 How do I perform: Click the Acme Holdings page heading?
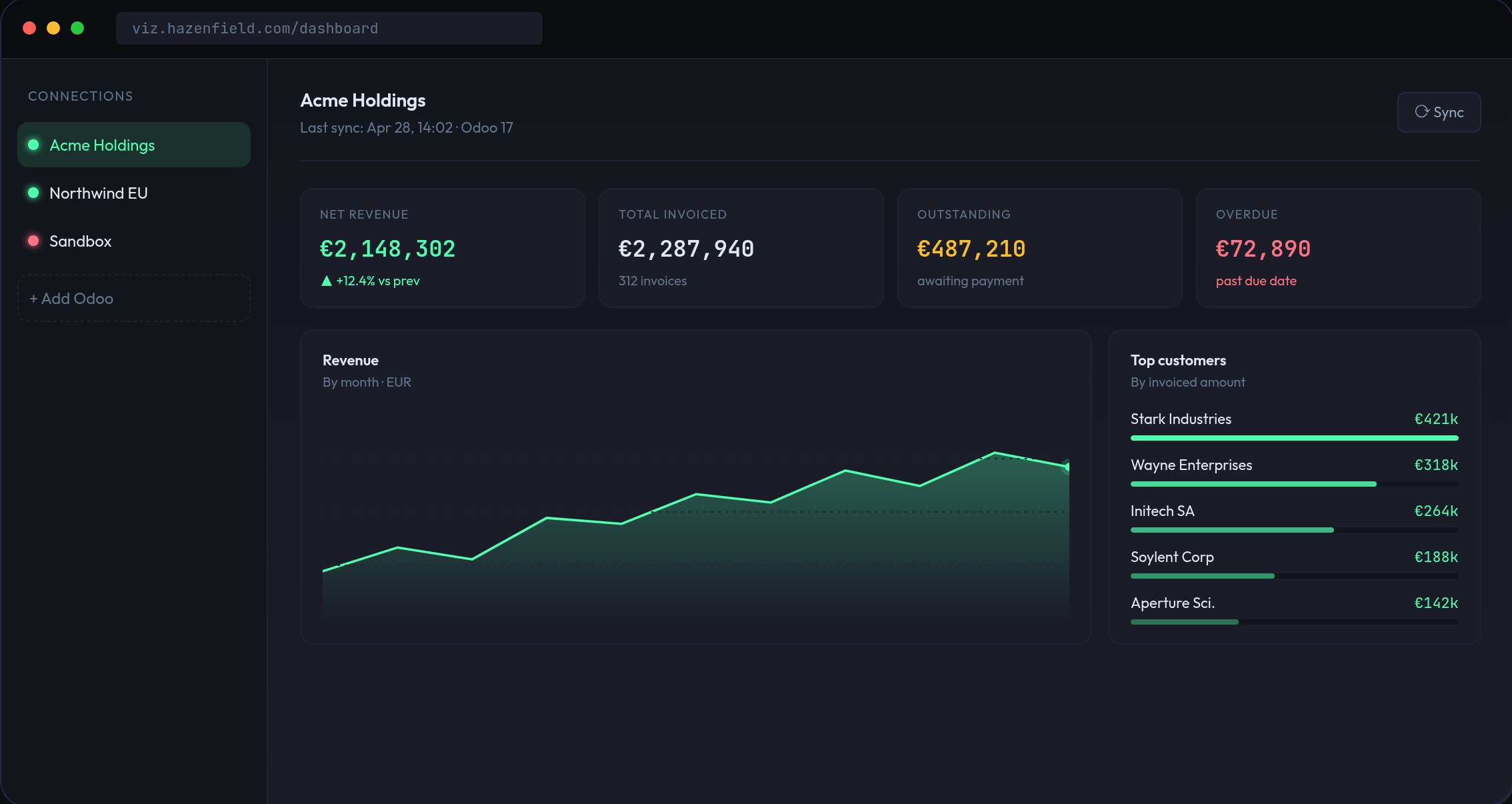(363, 100)
